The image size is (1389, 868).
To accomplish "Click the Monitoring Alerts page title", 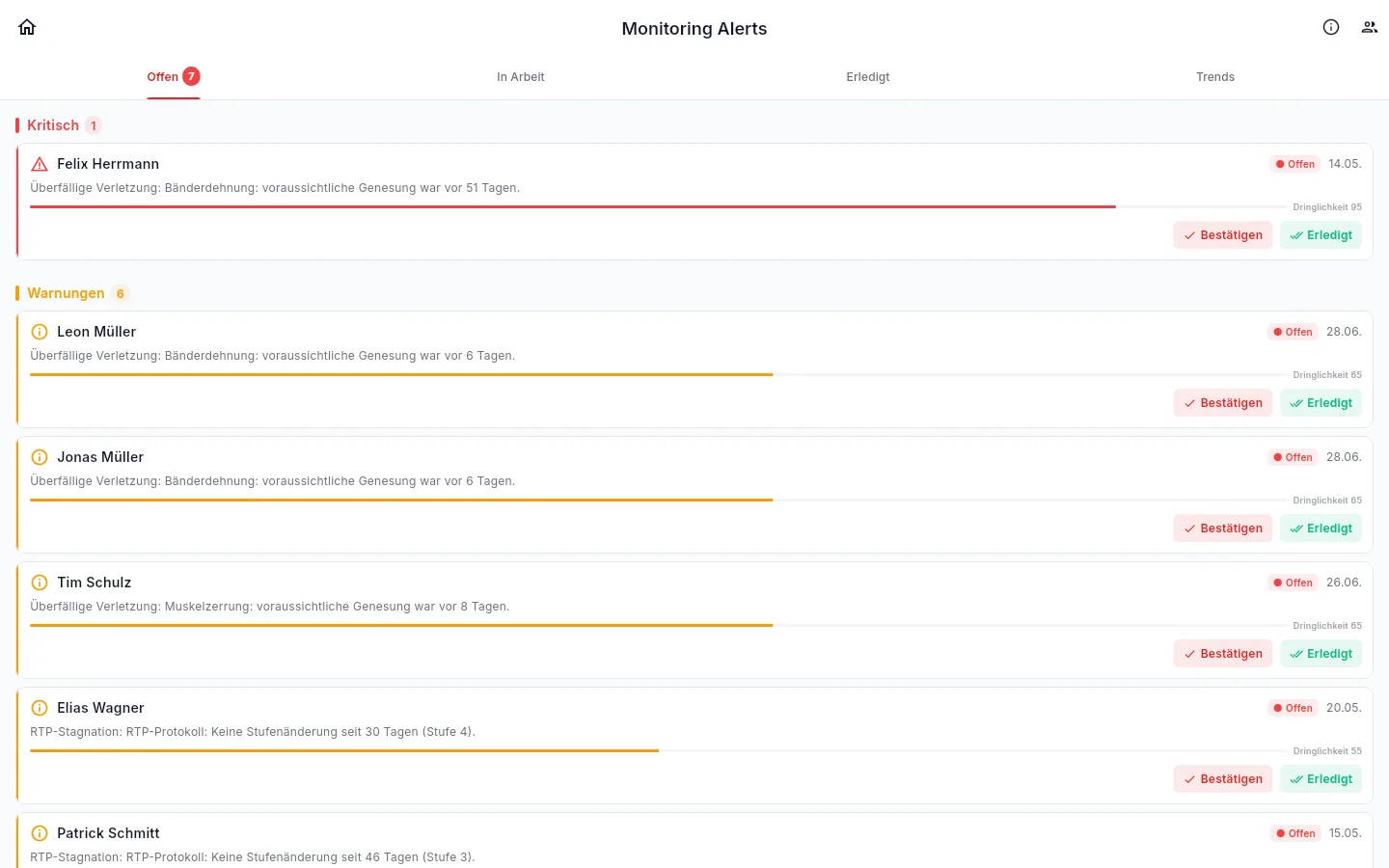I will click(x=694, y=29).
